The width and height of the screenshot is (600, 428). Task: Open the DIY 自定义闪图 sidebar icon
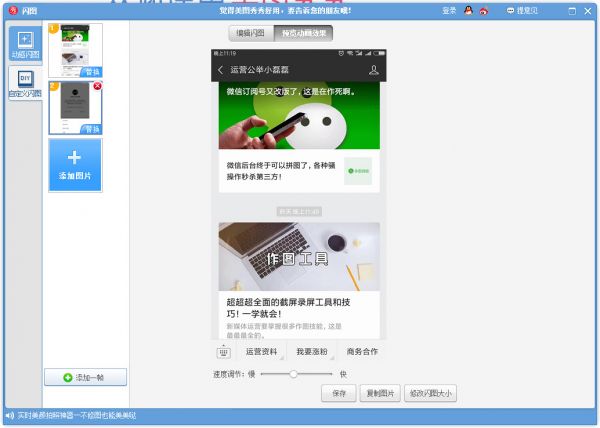click(25, 83)
